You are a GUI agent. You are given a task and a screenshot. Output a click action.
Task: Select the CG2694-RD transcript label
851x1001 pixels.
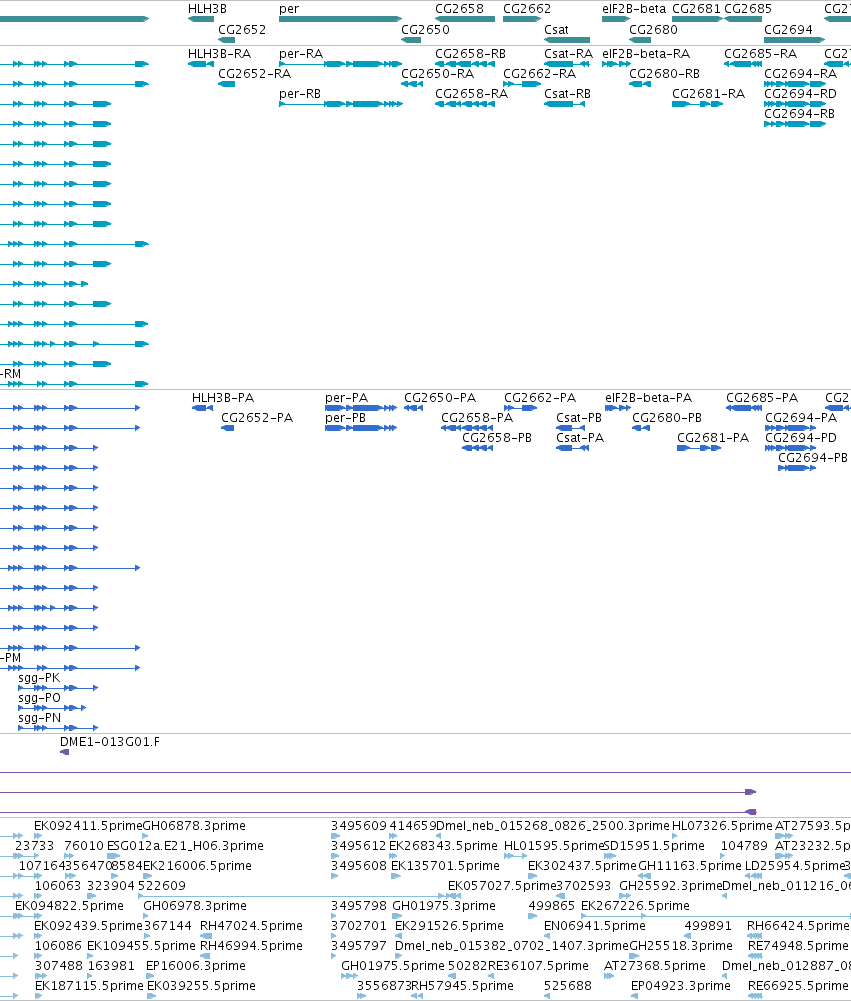(801, 94)
